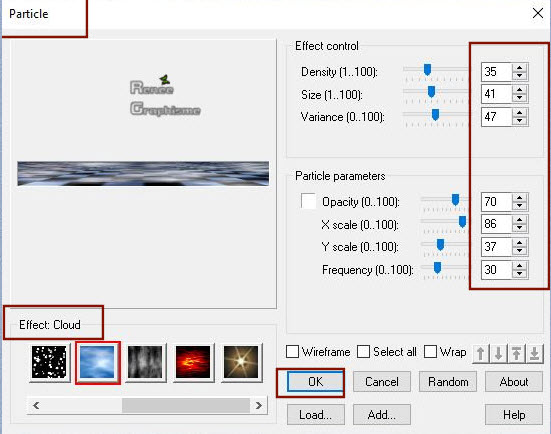
Task: Decrease the Frequency value with down arrow
Action: (x=519, y=274)
